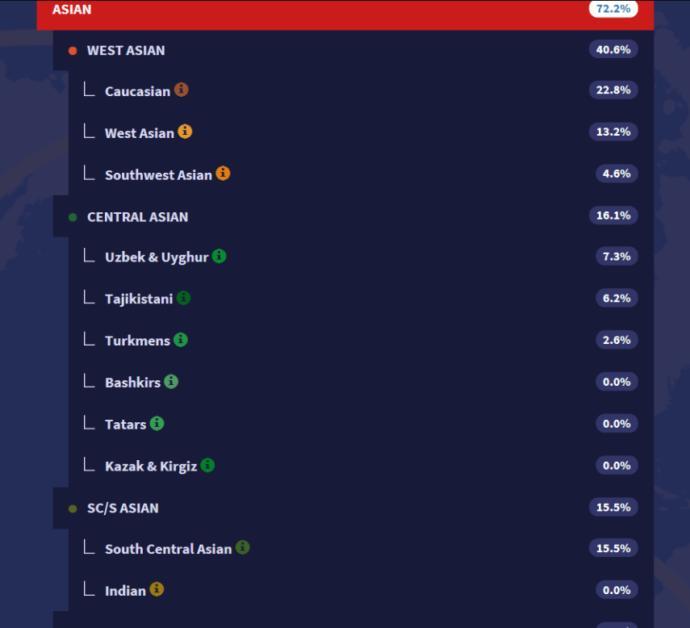
Task: Show info for Uzbek & Uyghur
Action: tap(219, 256)
